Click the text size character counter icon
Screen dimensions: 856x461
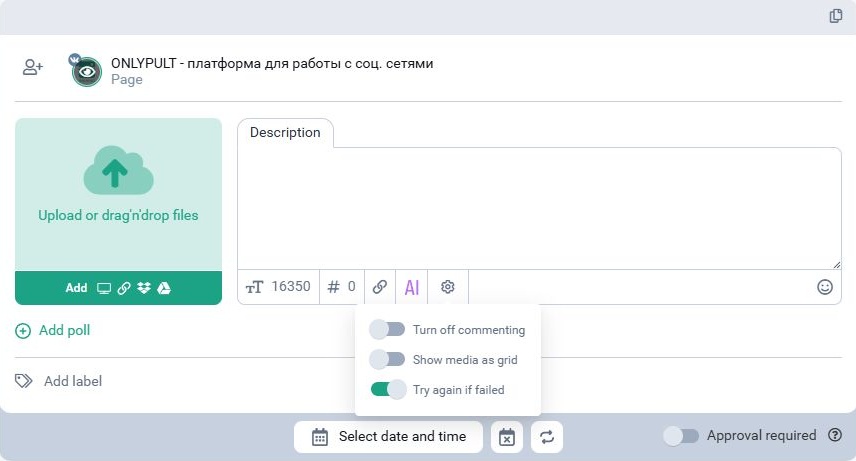pos(254,287)
